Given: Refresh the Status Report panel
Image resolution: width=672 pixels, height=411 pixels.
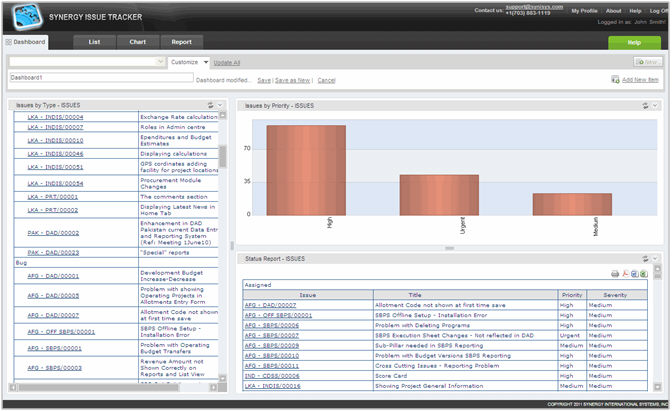Looking at the screenshot, I should 645,258.
